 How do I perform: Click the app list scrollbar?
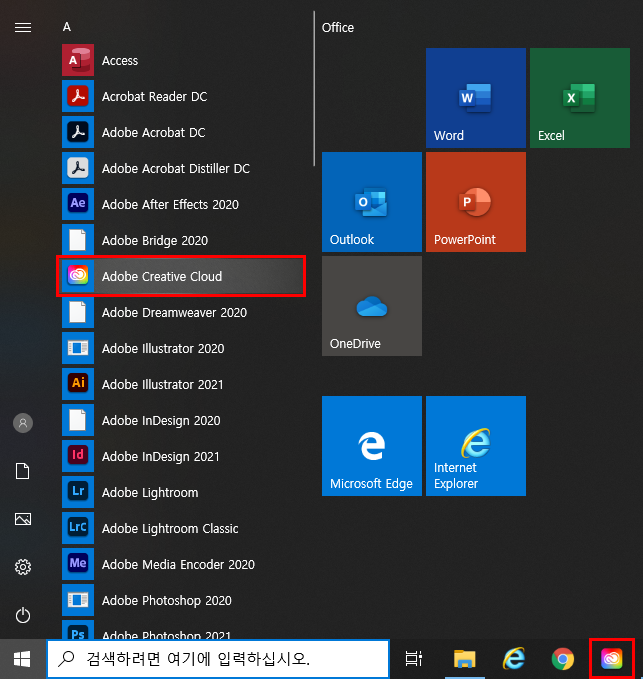point(314,89)
